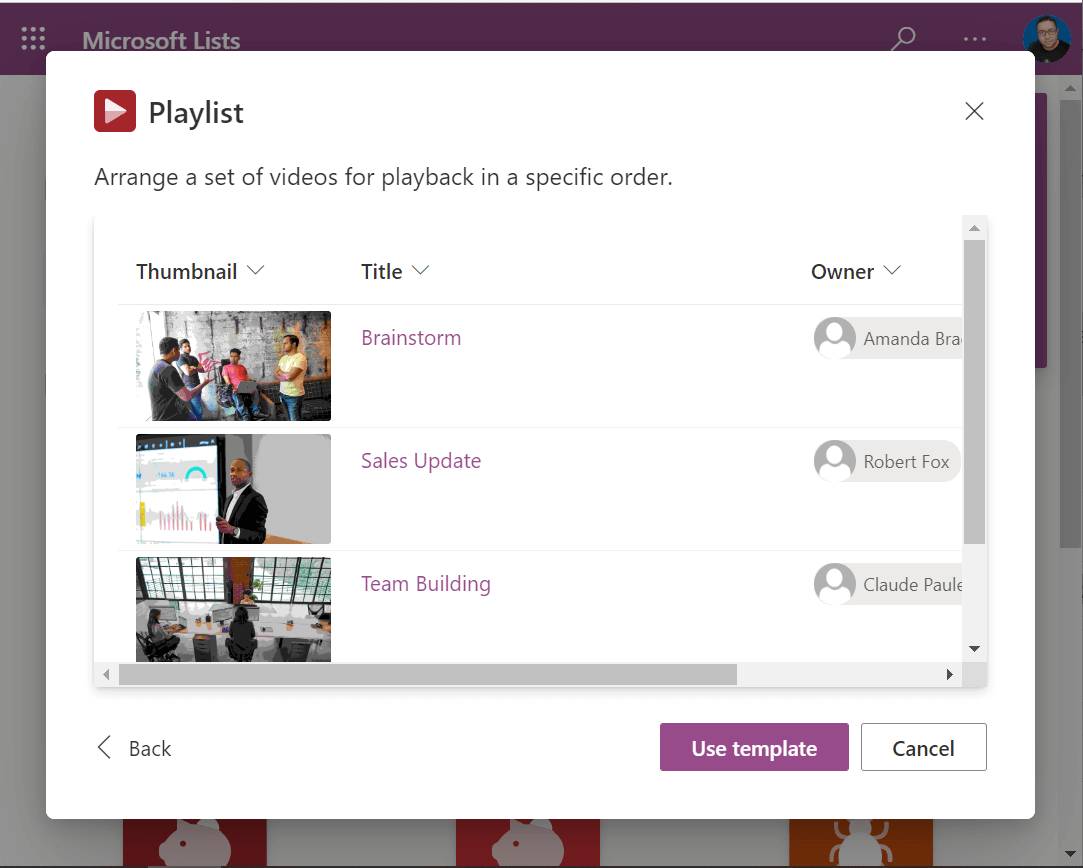Click the red Playlist template icon
Screen dimensions: 1083x868
114,111
